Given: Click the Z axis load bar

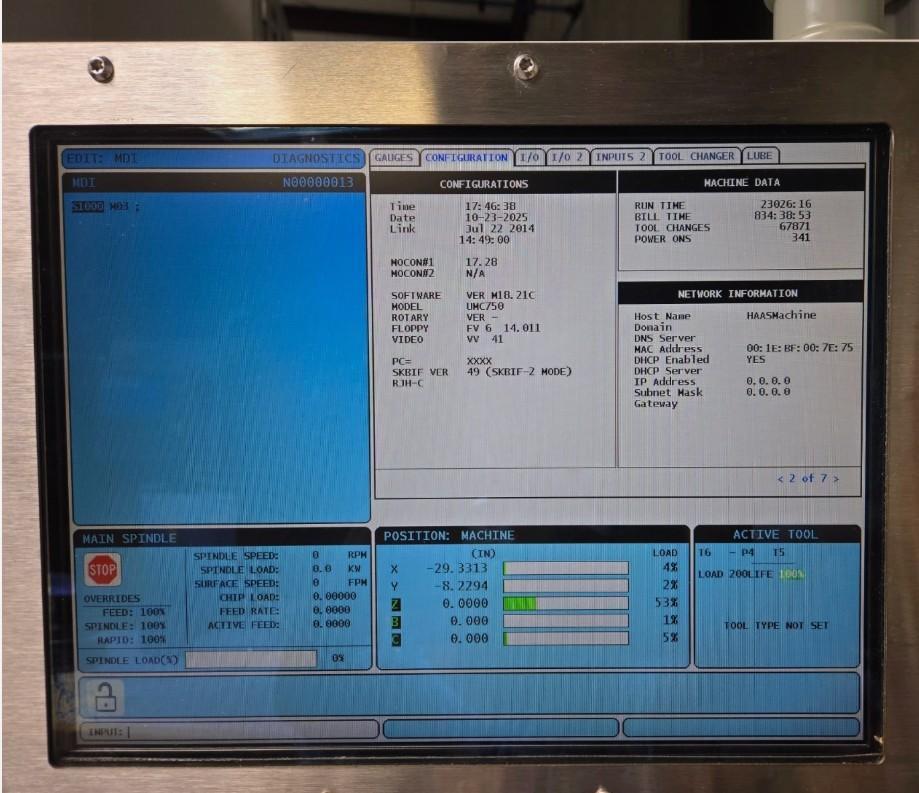Looking at the screenshot, I should click(x=565, y=603).
